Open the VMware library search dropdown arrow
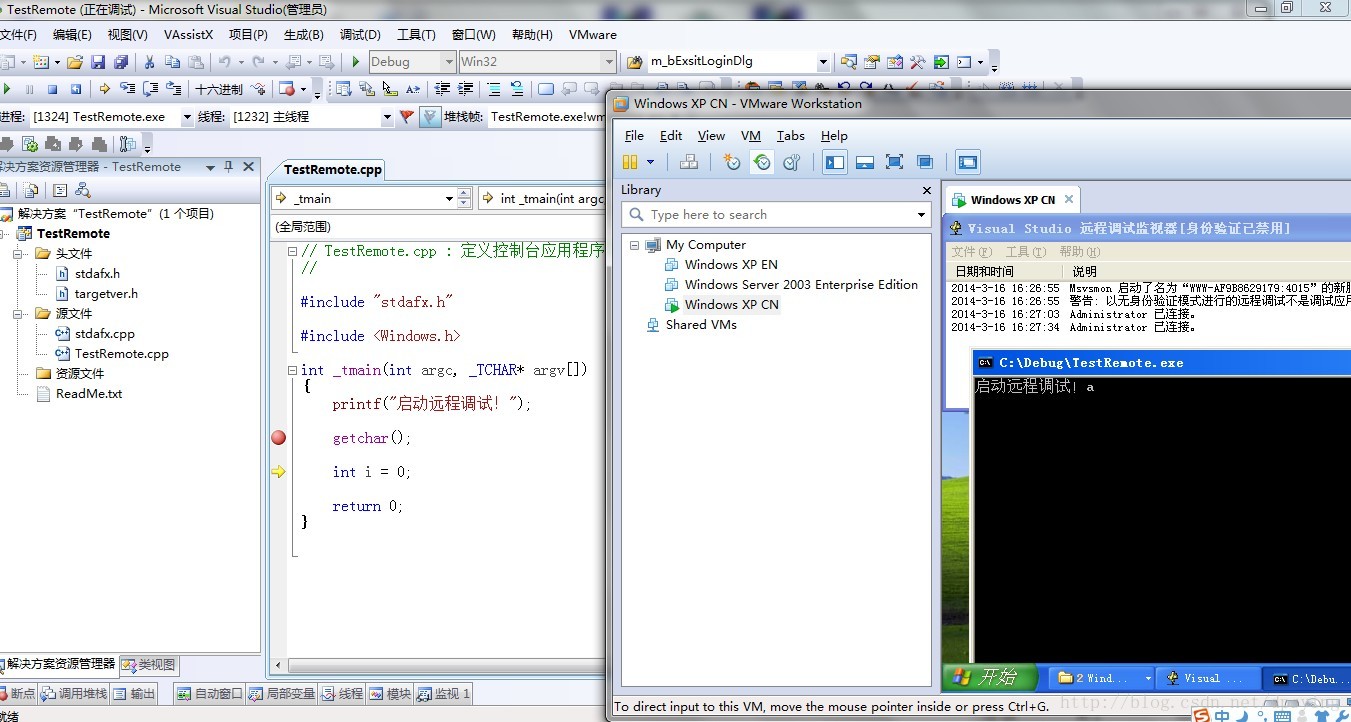 click(x=921, y=215)
